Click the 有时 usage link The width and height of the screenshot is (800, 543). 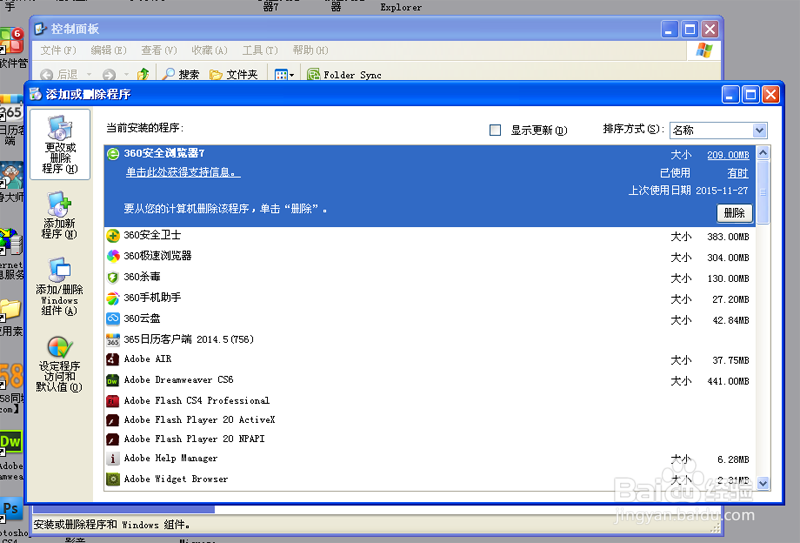[738, 174]
